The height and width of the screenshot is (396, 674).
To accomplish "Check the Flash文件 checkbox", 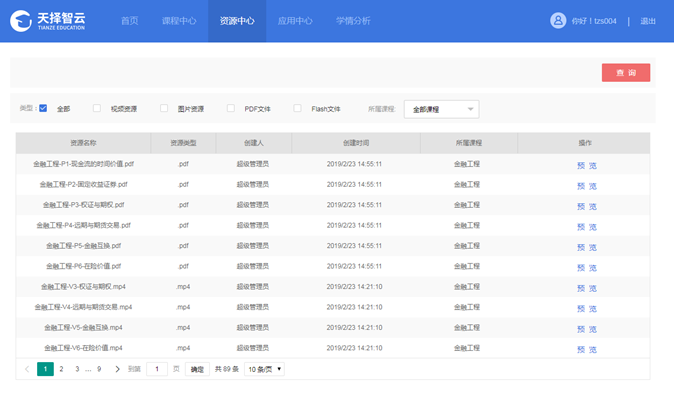I will [297, 108].
